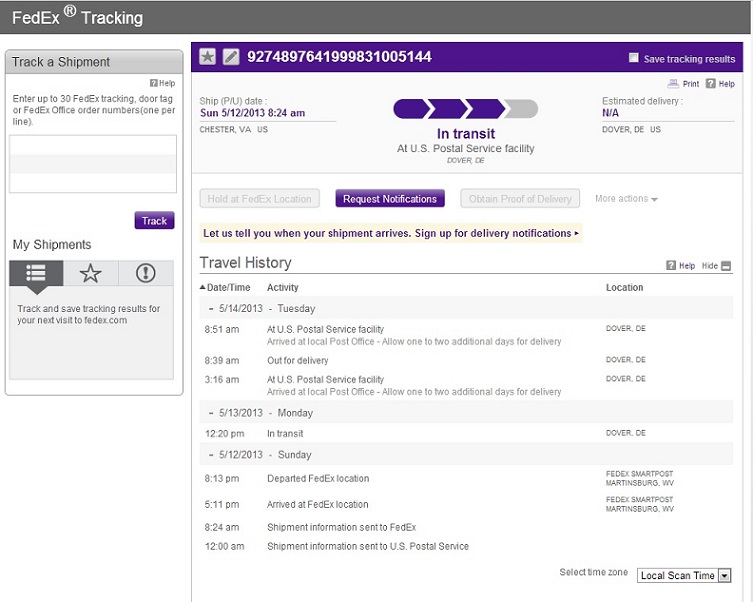Click the CHESTER, VA US origin text
The image size is (753, 602).
[233, 130]
